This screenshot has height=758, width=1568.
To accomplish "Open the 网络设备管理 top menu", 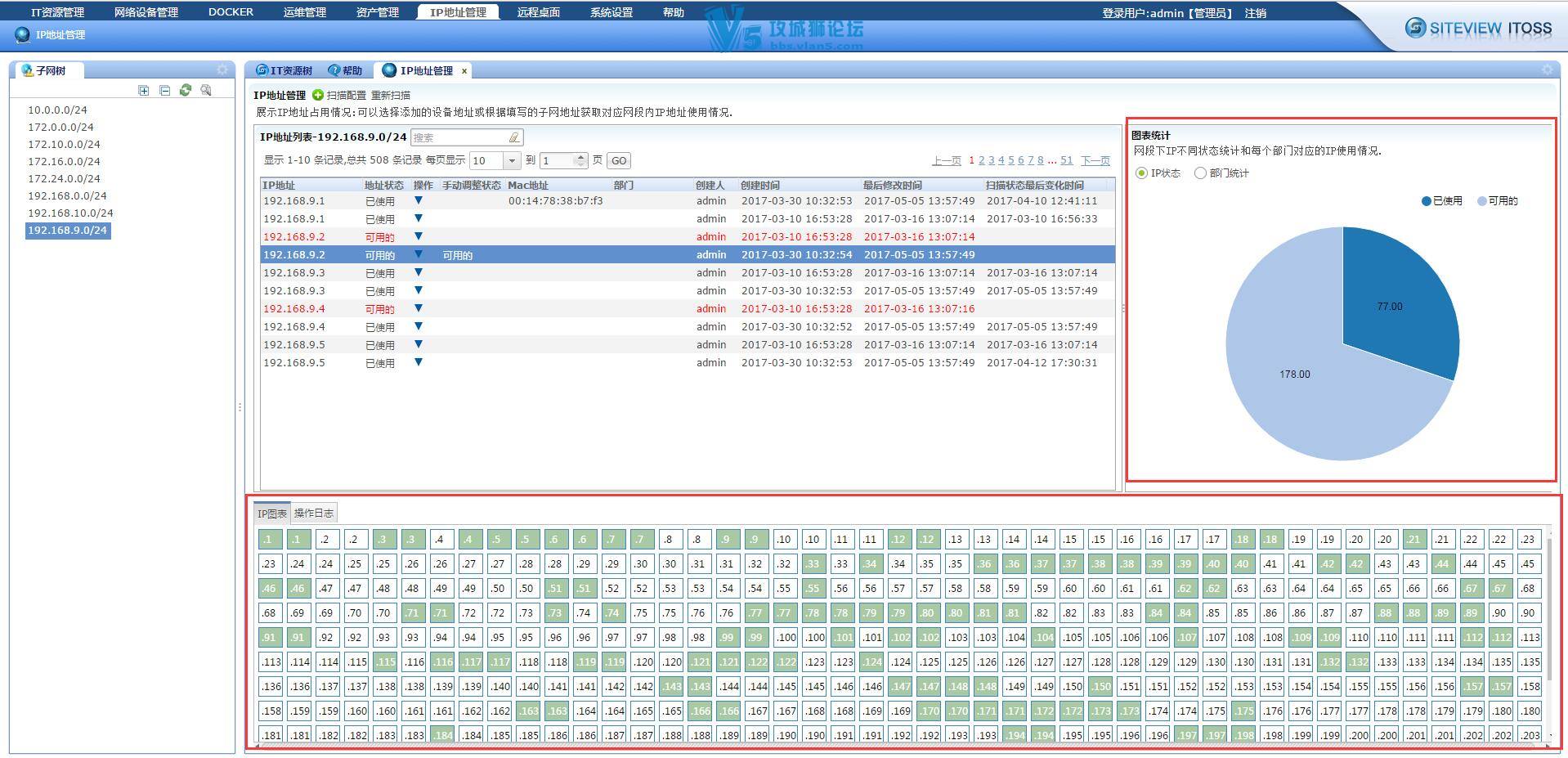I will point(146,12).
